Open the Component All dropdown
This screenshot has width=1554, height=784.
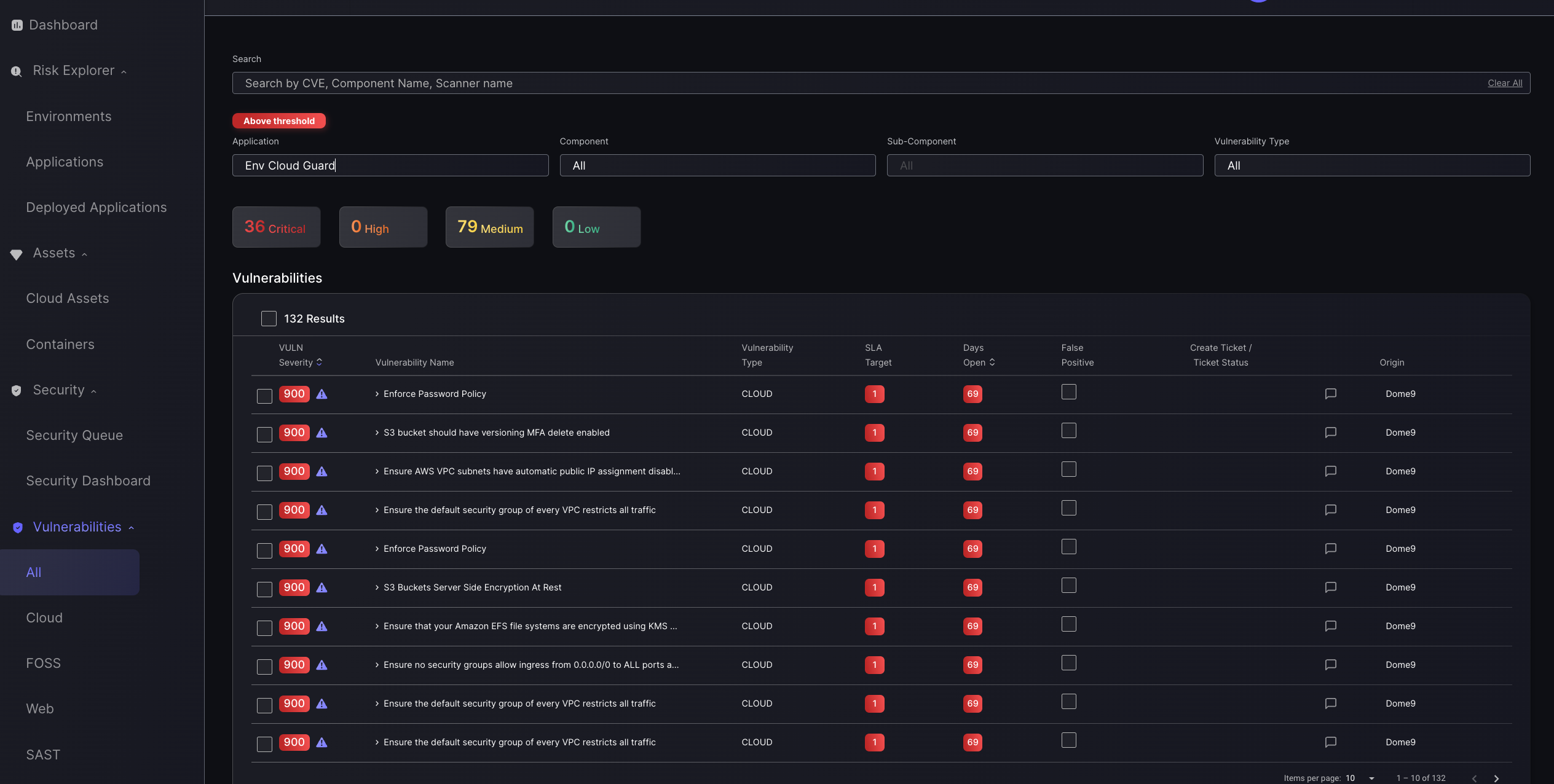click(x=717, y=165)
